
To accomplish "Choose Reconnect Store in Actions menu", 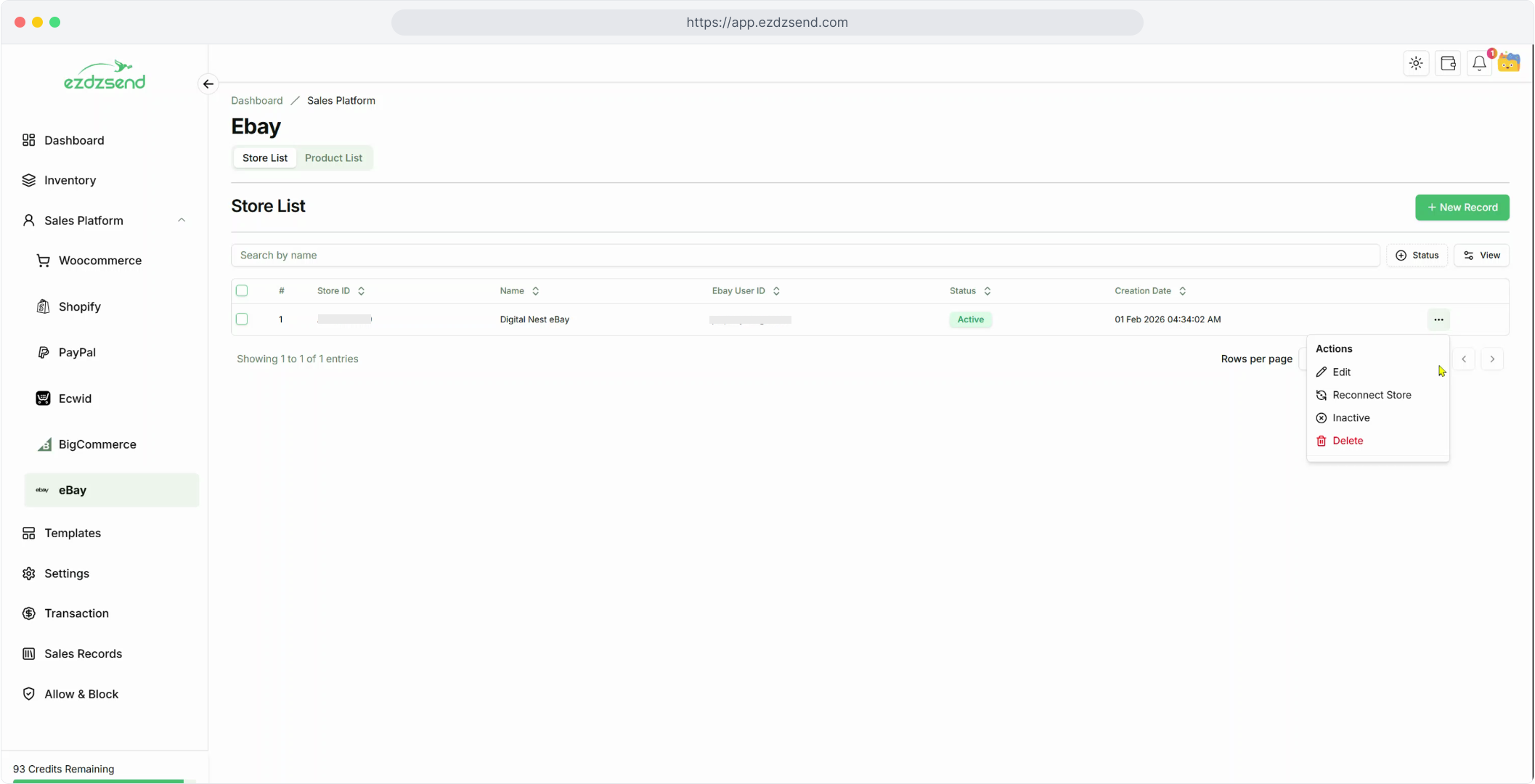I will (x=1371, y=395).
